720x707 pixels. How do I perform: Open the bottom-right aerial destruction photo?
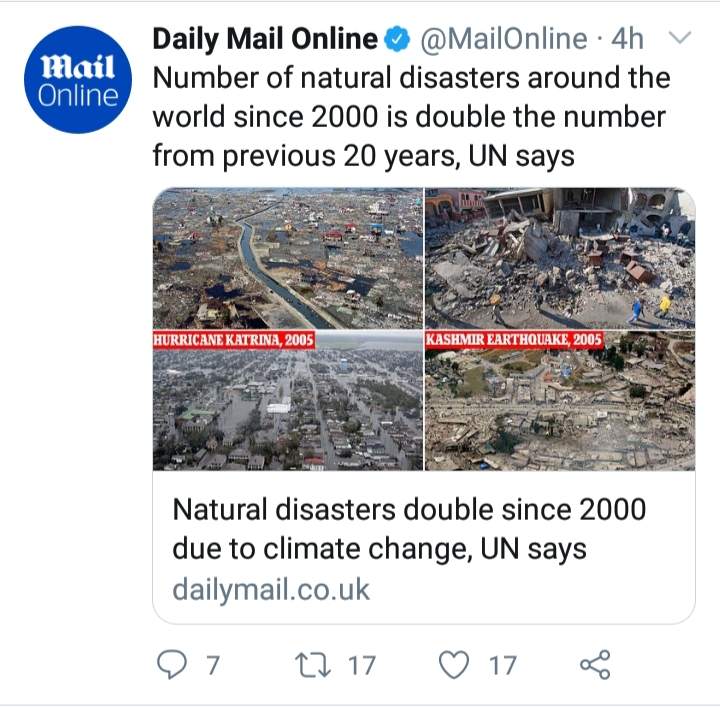point(560,400)
